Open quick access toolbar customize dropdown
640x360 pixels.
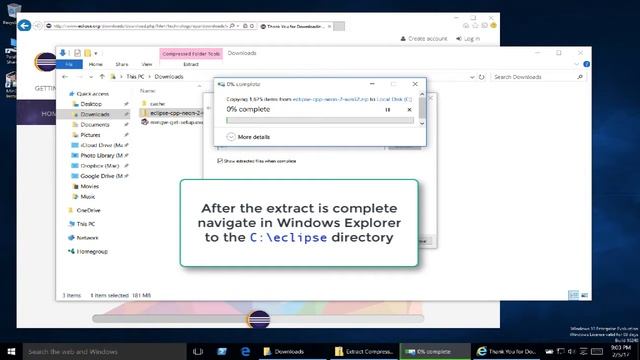tap(96, 53)
